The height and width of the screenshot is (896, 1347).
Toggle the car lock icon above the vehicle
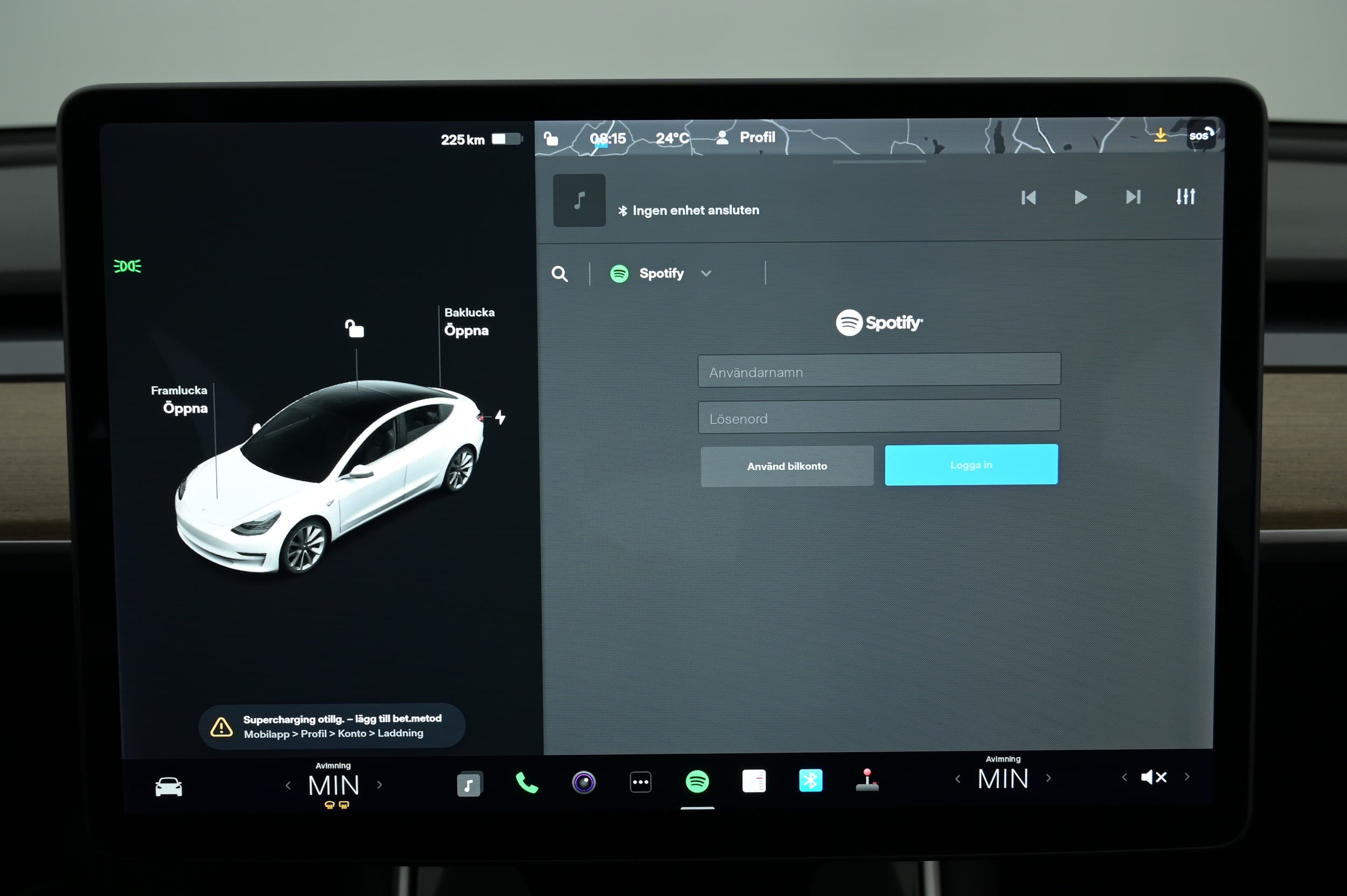(x=355, y=329)
